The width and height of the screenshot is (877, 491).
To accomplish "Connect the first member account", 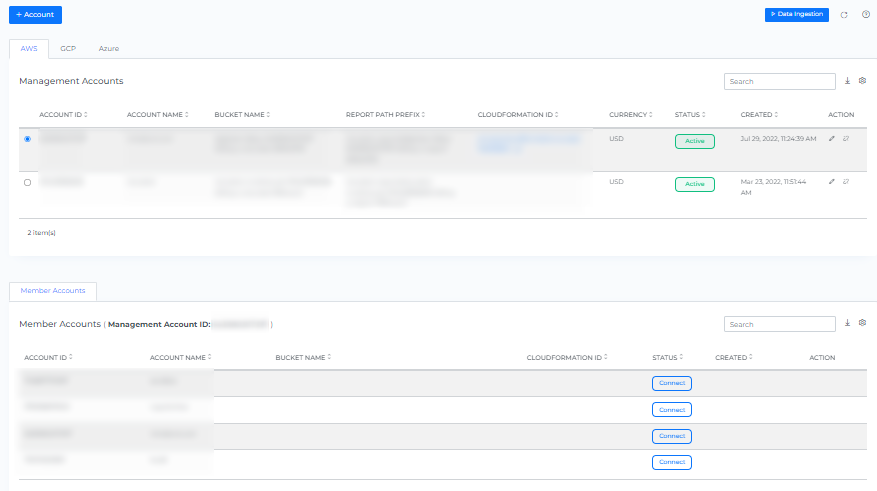I will point(671,383).
